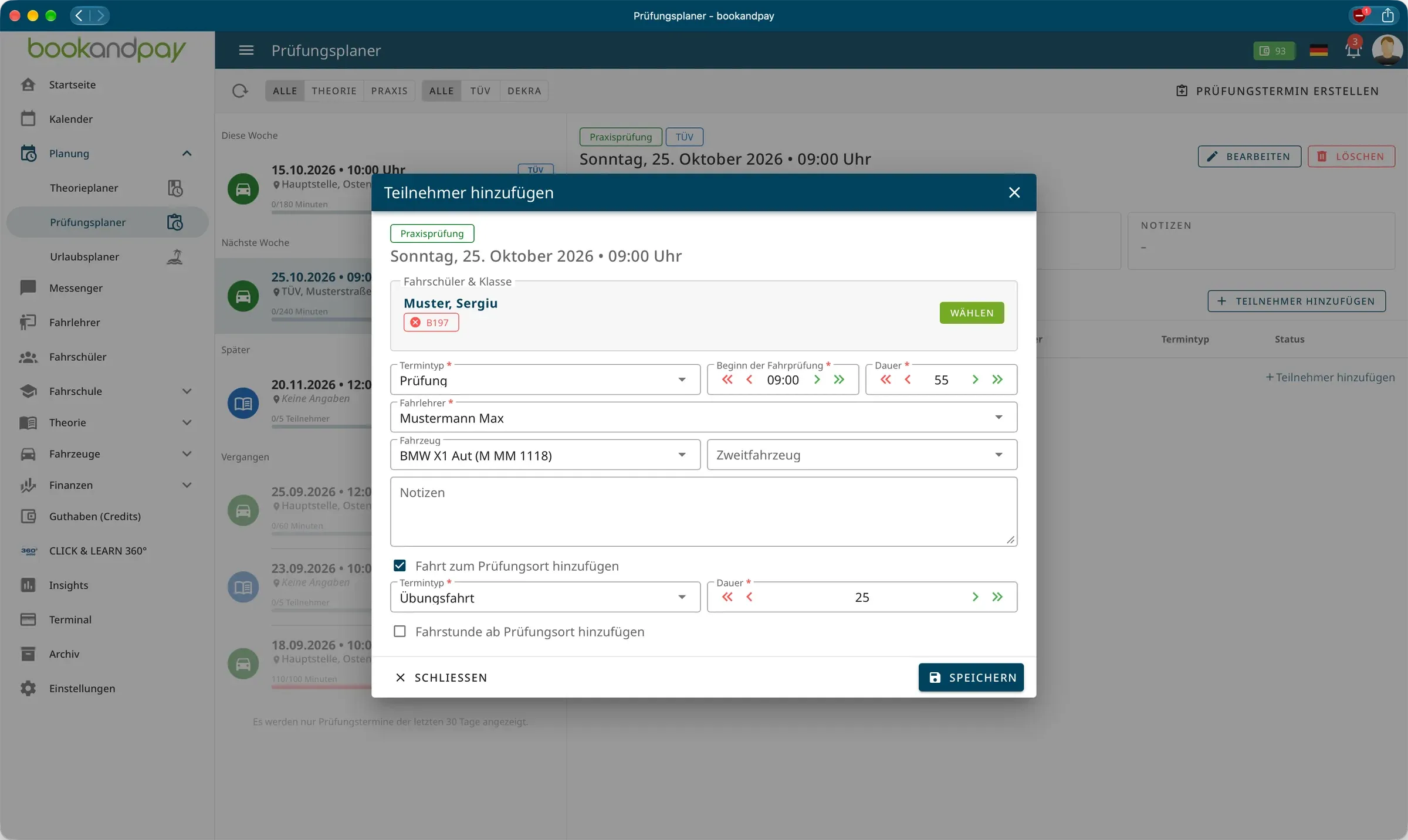Select the TÜV filter tab
1408x840 pixels.
point(480,91)
